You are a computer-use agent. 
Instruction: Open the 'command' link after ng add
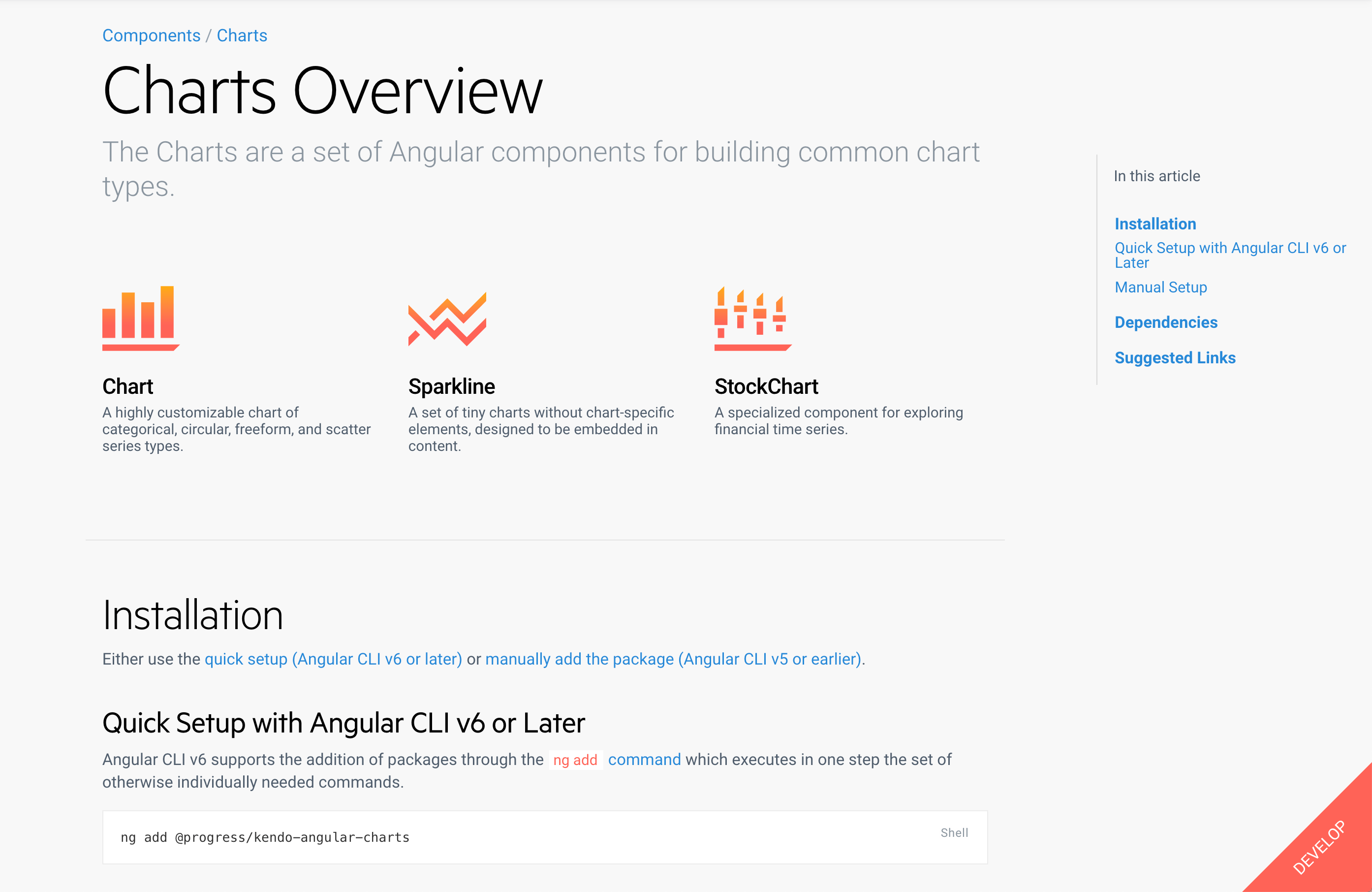point(645,760)
